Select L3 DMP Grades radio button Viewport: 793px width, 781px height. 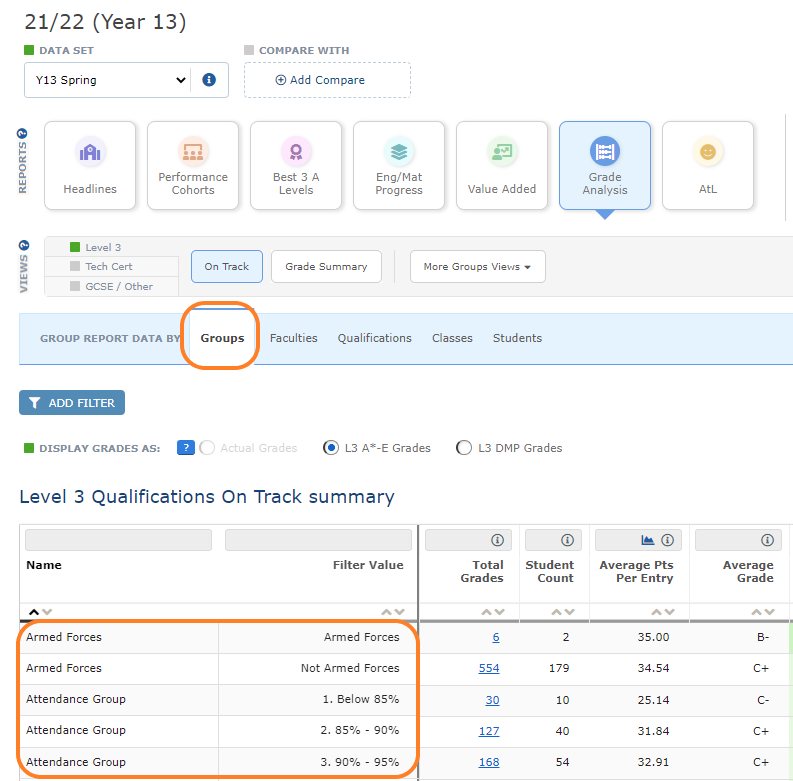(x=464, y=448)
